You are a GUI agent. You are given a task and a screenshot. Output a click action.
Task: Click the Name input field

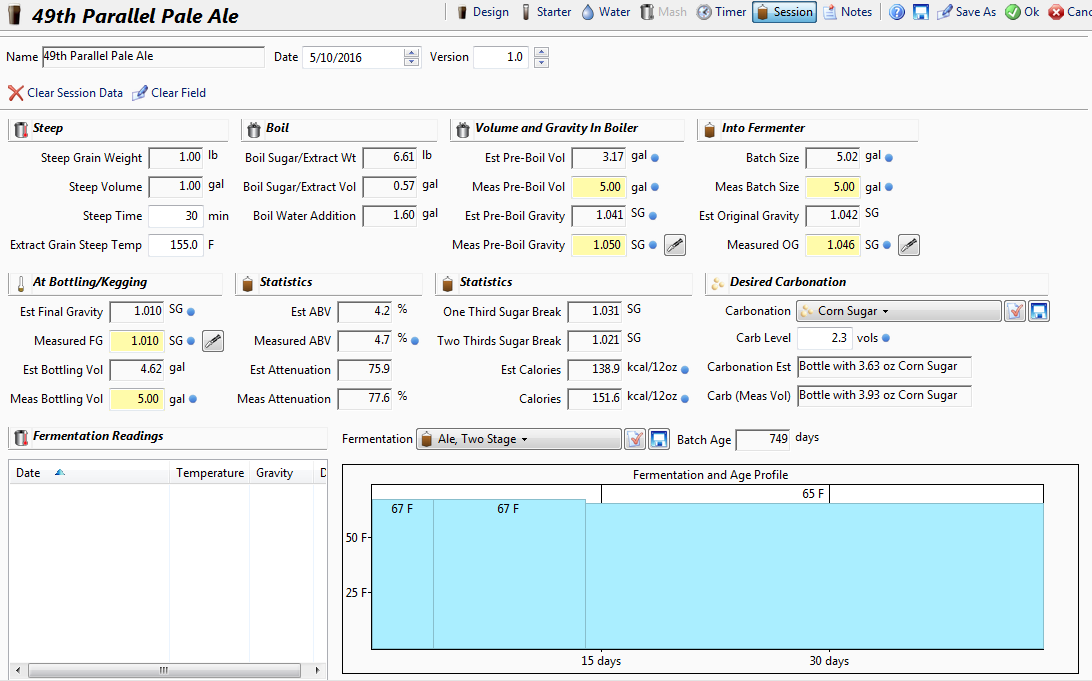click(153, 56)
